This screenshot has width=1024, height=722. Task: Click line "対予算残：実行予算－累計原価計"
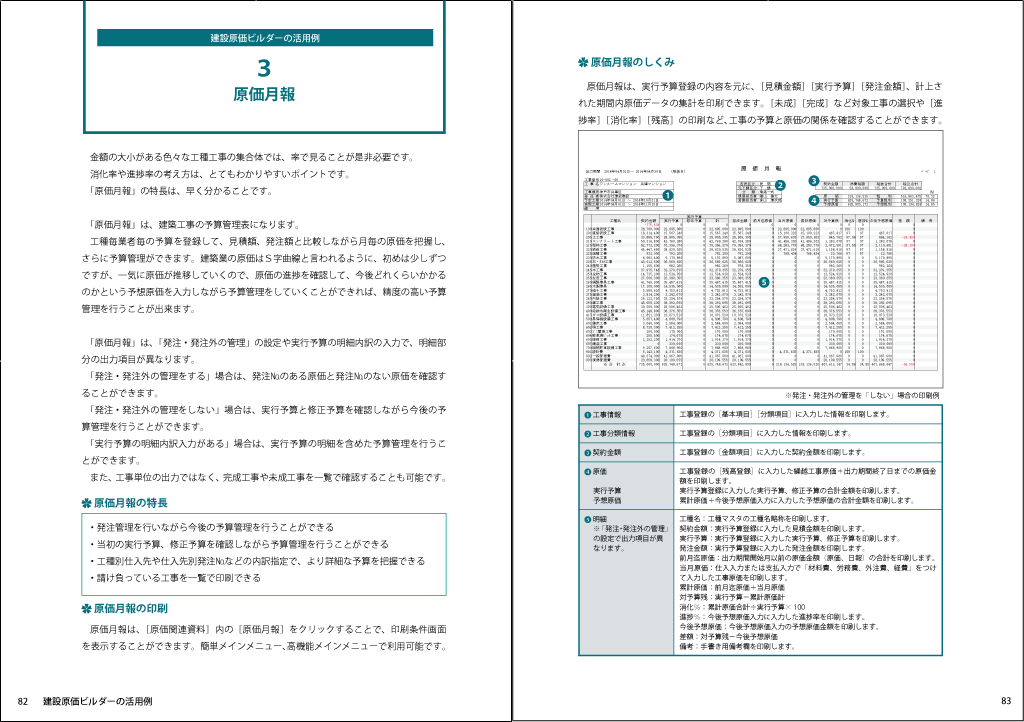pos(732,597)
